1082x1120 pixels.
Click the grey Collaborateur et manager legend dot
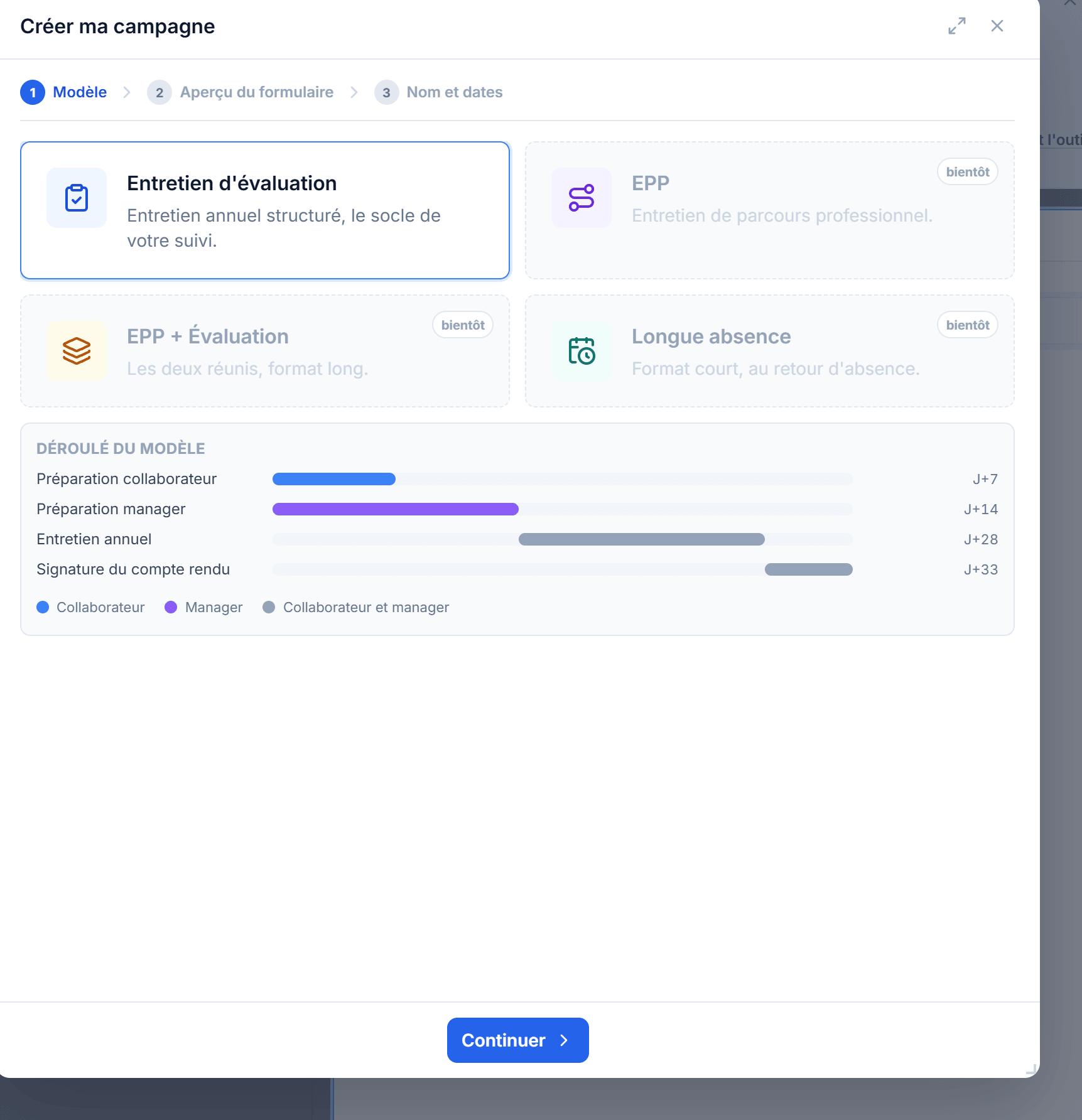pyautogui.click(x=269, y=607)
